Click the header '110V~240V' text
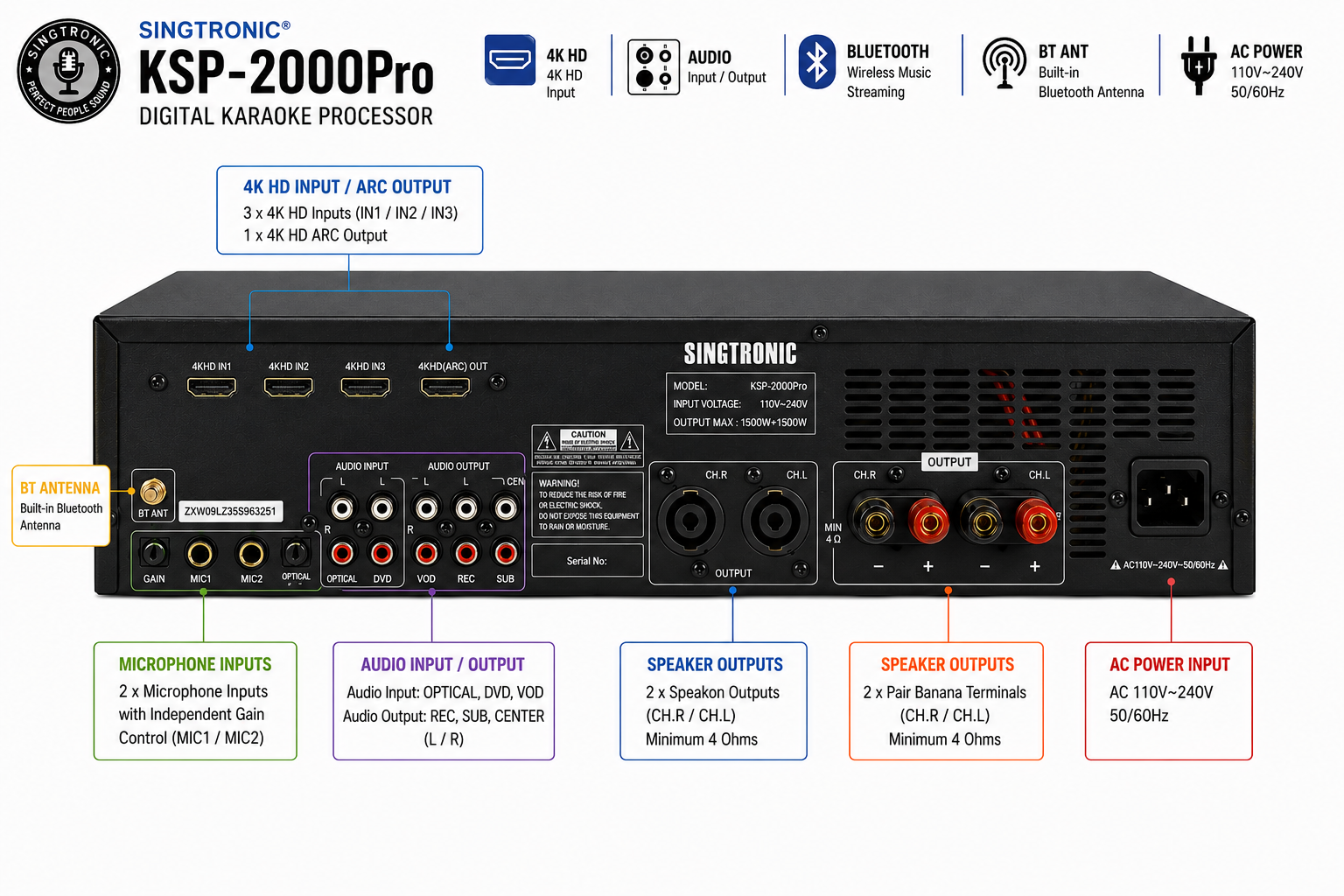Image resolution: width=1344 pixels, height=896 pixels. [1266, 73]
